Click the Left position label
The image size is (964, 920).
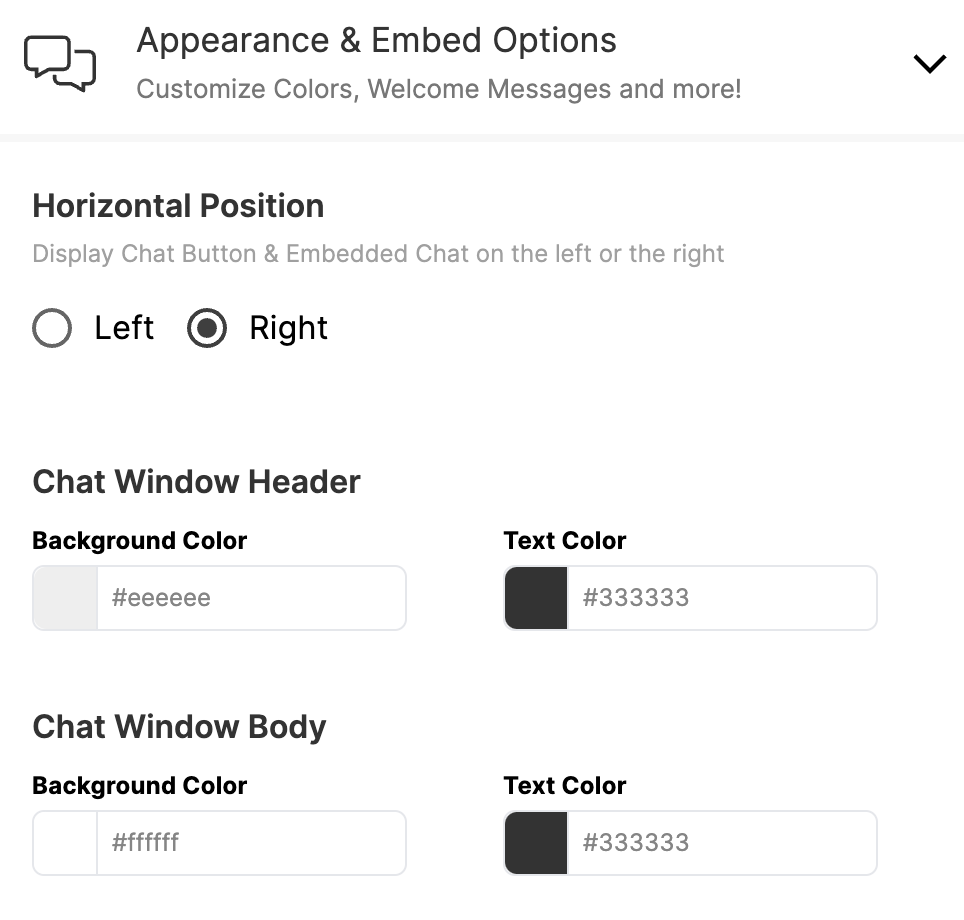click(x=124, y=327)
